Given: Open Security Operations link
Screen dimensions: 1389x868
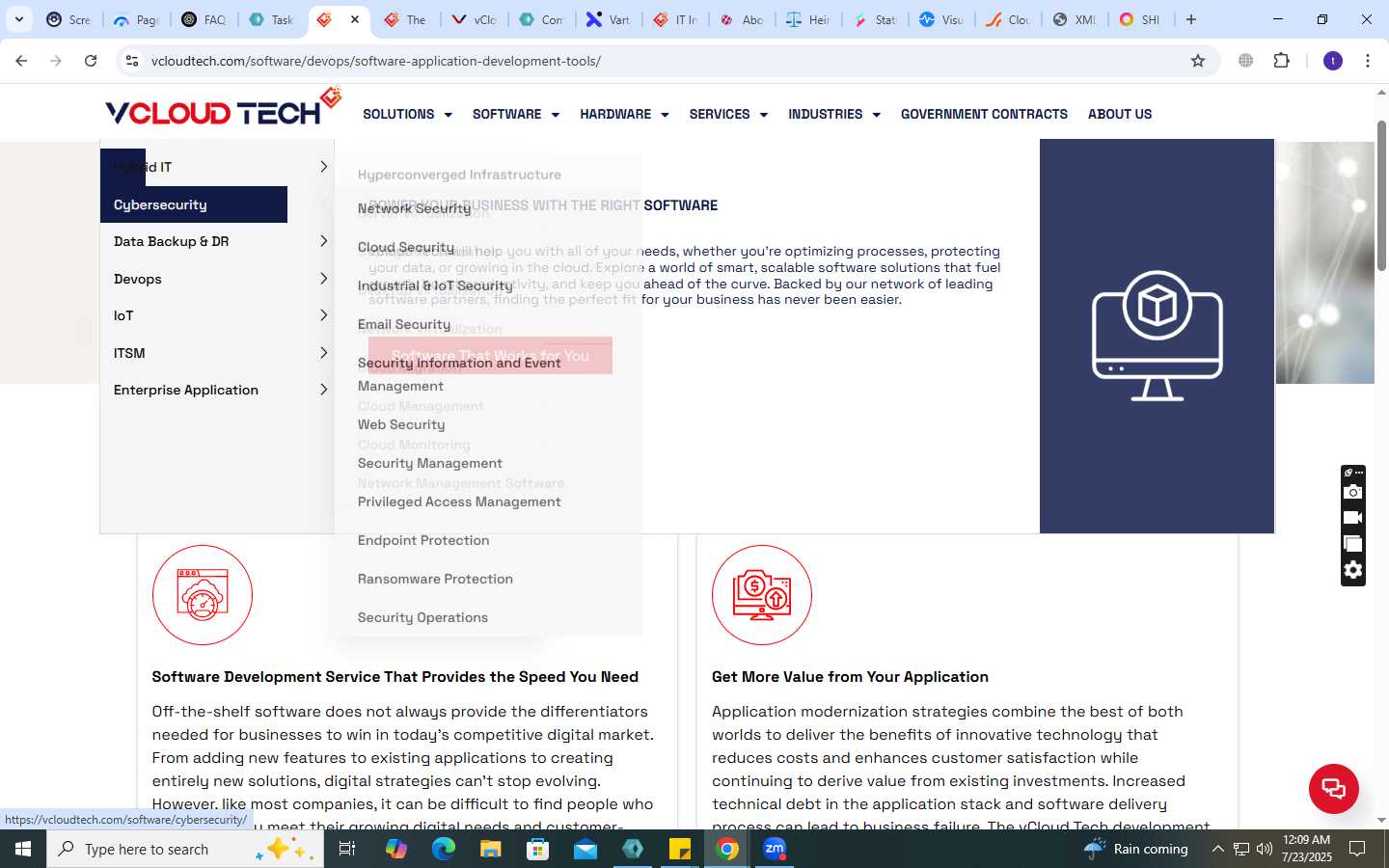Looking at the screenshot, I should point(422,617).
